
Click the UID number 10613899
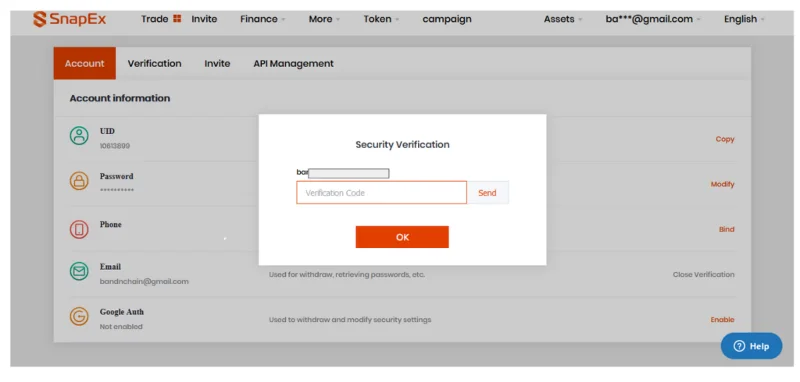[115, 146]
